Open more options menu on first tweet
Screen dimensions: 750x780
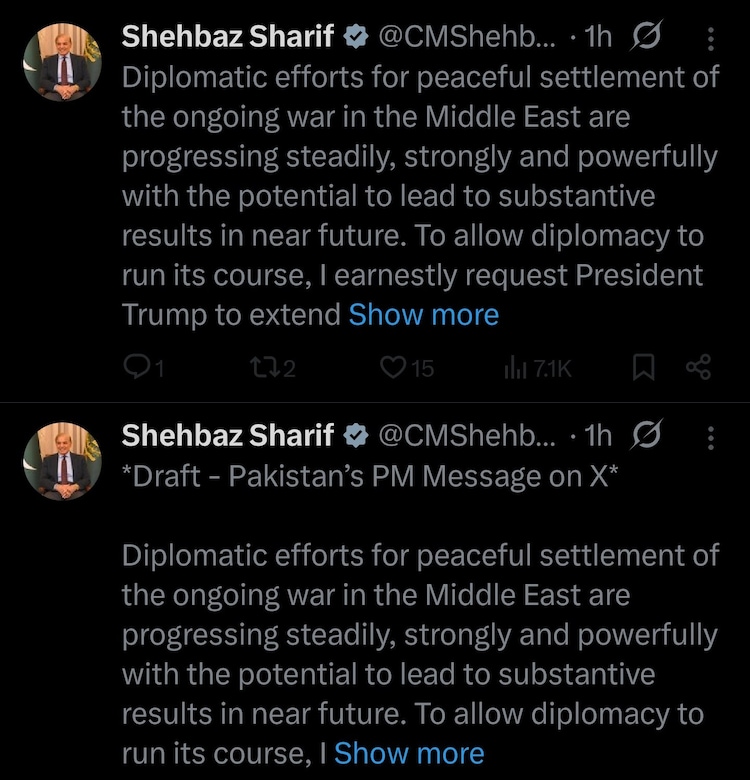point(711,38)
